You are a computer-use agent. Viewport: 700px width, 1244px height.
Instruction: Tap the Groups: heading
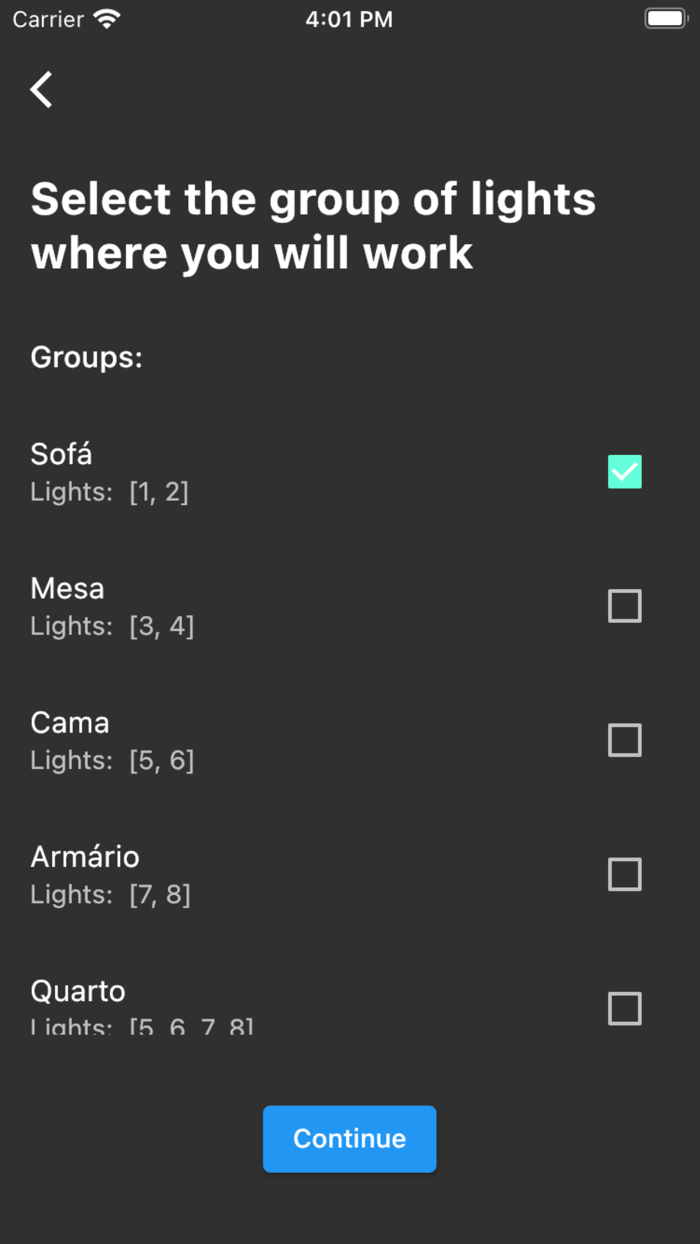tap(86, 357)
